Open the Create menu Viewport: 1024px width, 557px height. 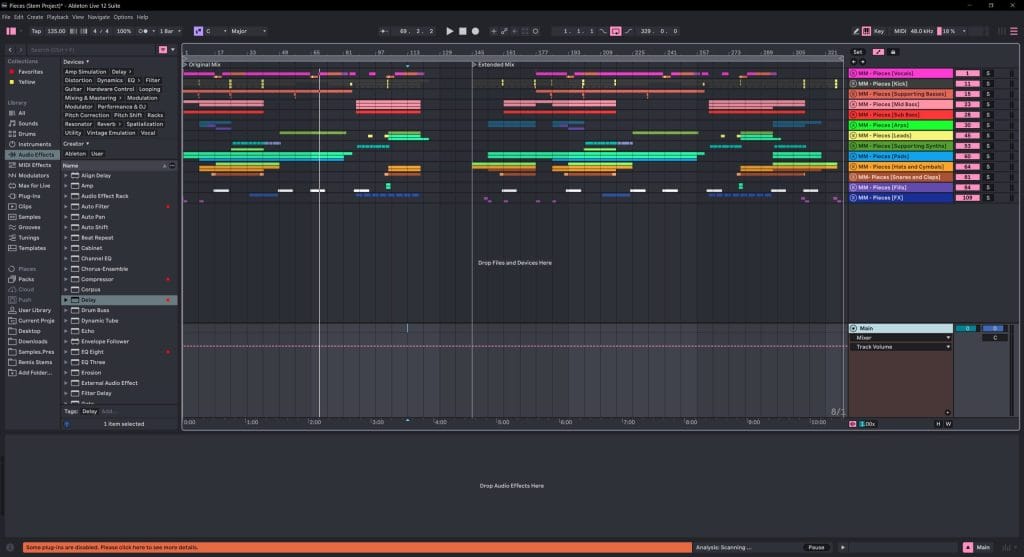pyautogui.click(x=35, y=17)
